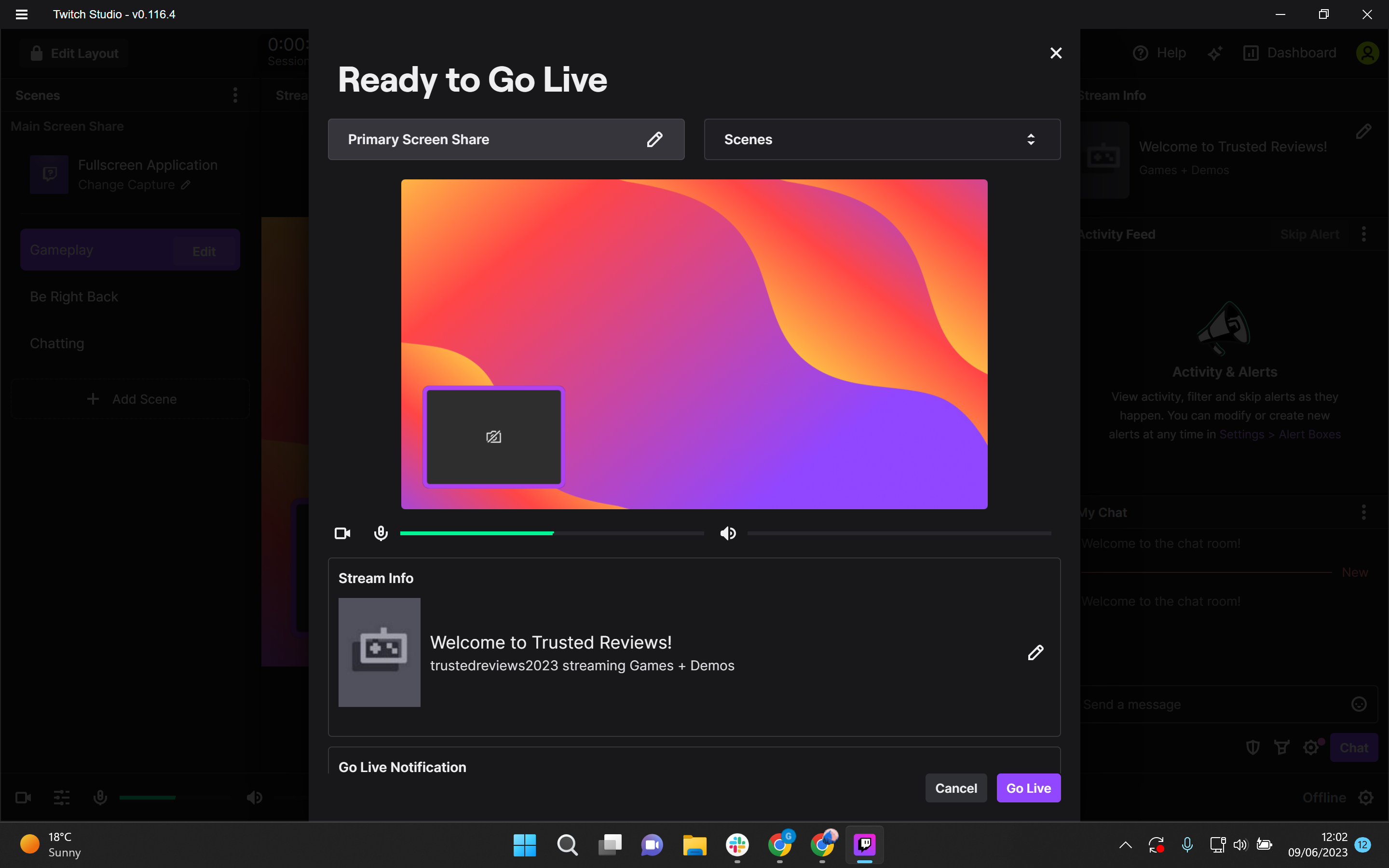Mute the speaker in the bottom bar
Image resolution: width=1389 pixels, height=868 pixels.
pyautogui.click(x=254, y=798)
